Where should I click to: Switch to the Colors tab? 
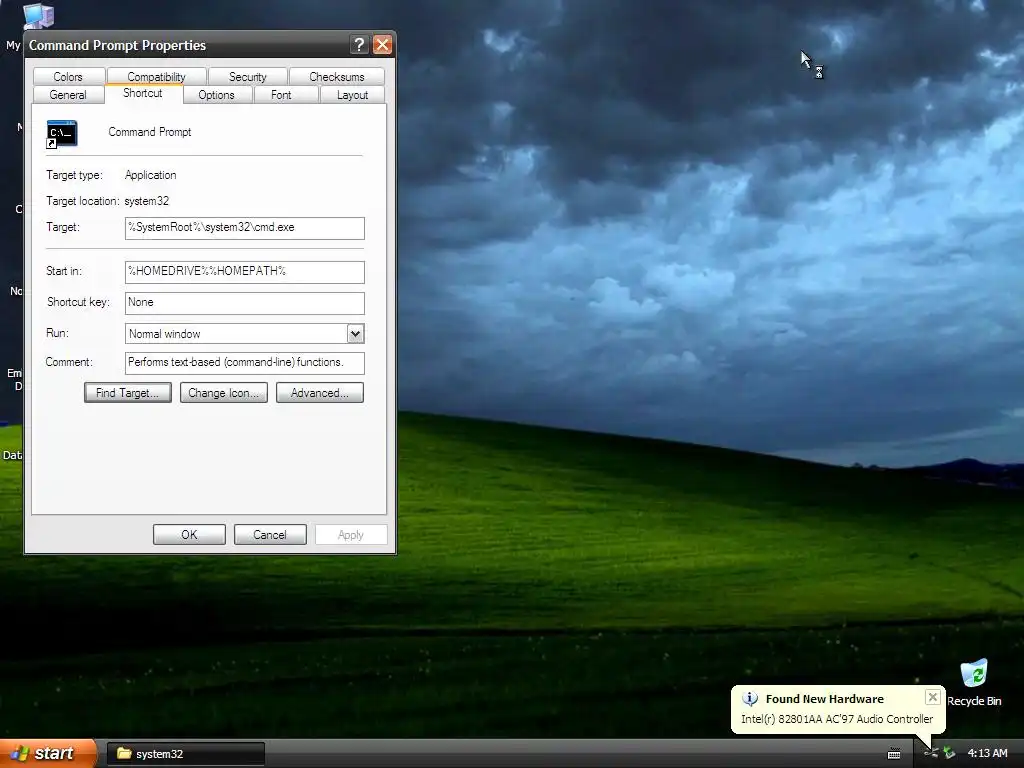pos(68,76)
